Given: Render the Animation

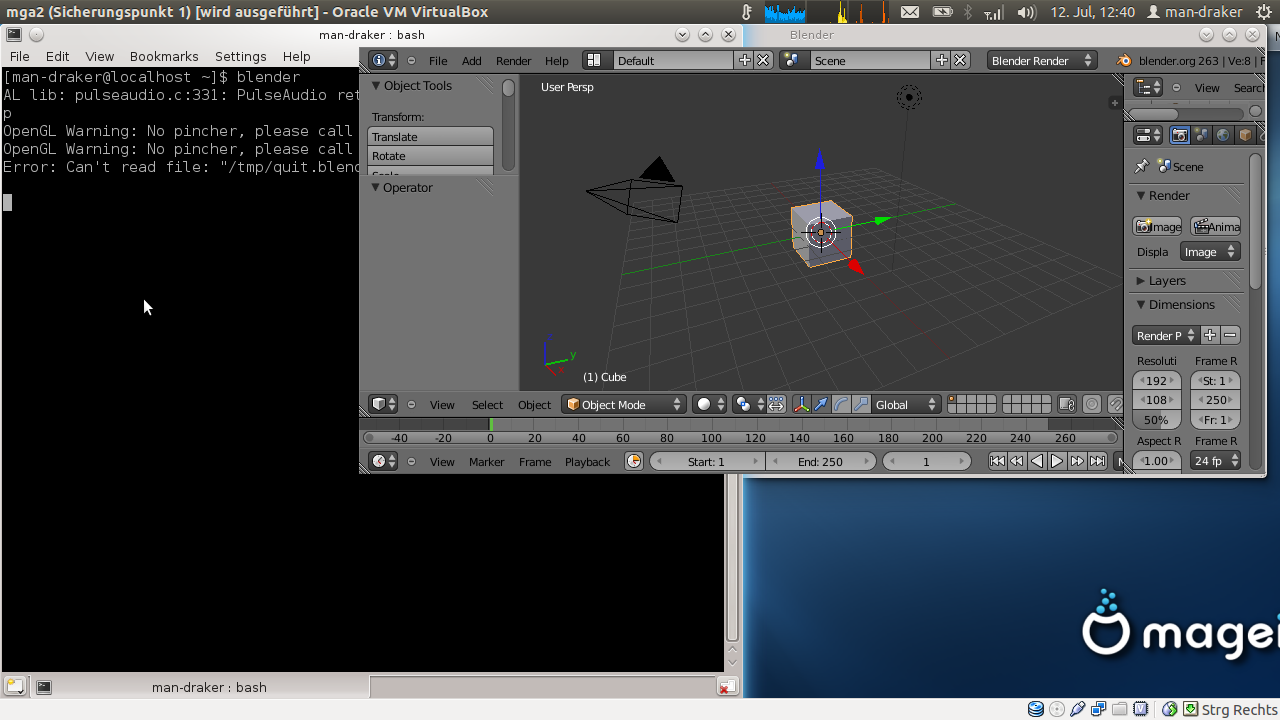Looking at the screenshot, I should point(1215,226).
